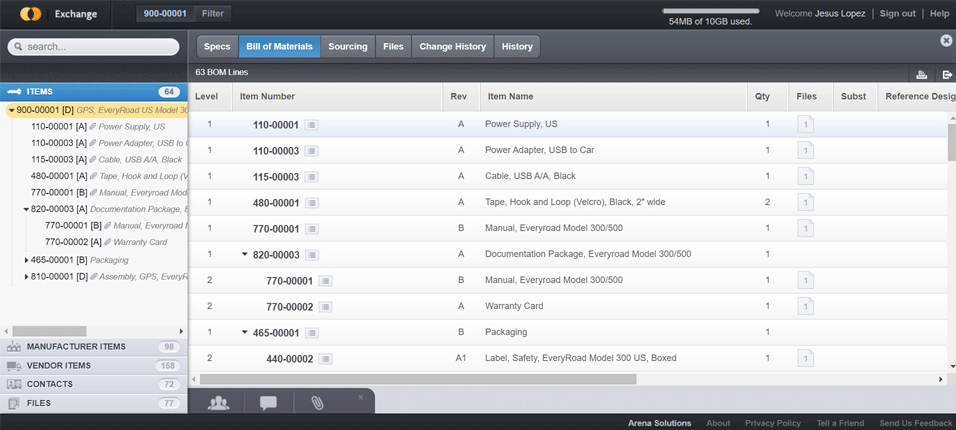The image size is (956, 430).
Task: Click the 900-00001 header tab
Action: pos(165,13)
